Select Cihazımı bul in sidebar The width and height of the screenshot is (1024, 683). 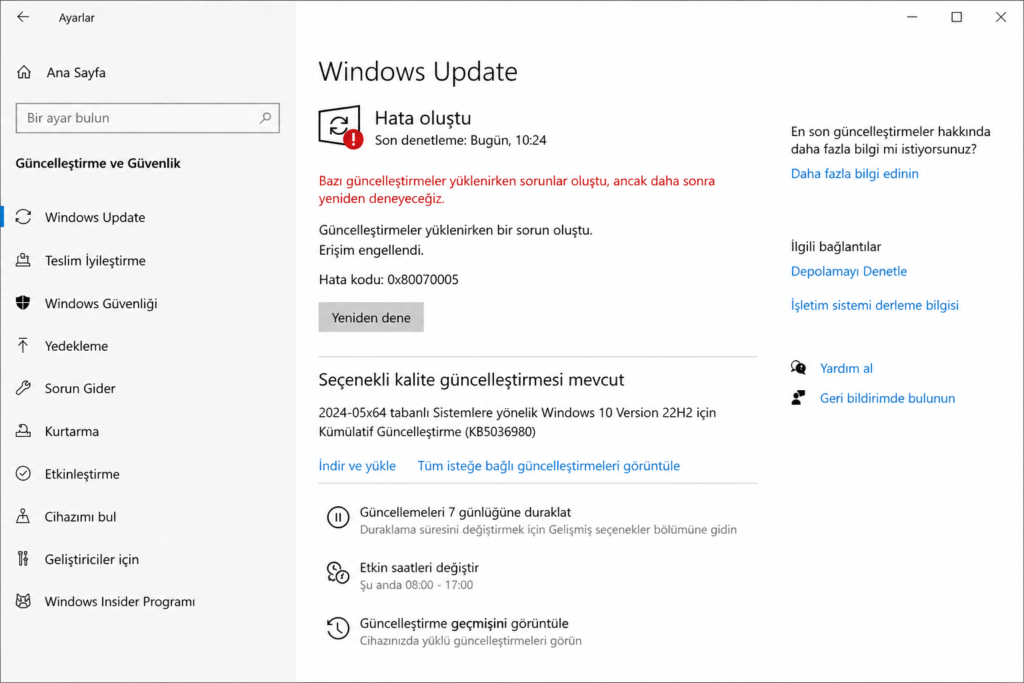(80, 516)
